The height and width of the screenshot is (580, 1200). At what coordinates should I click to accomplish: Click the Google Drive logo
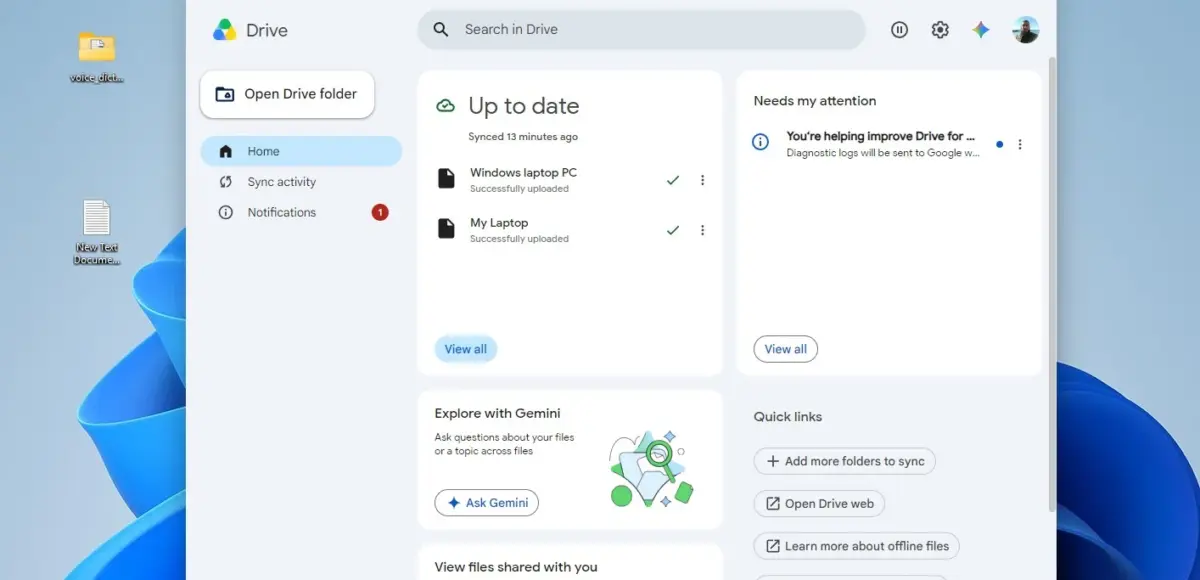pos(224,30)
